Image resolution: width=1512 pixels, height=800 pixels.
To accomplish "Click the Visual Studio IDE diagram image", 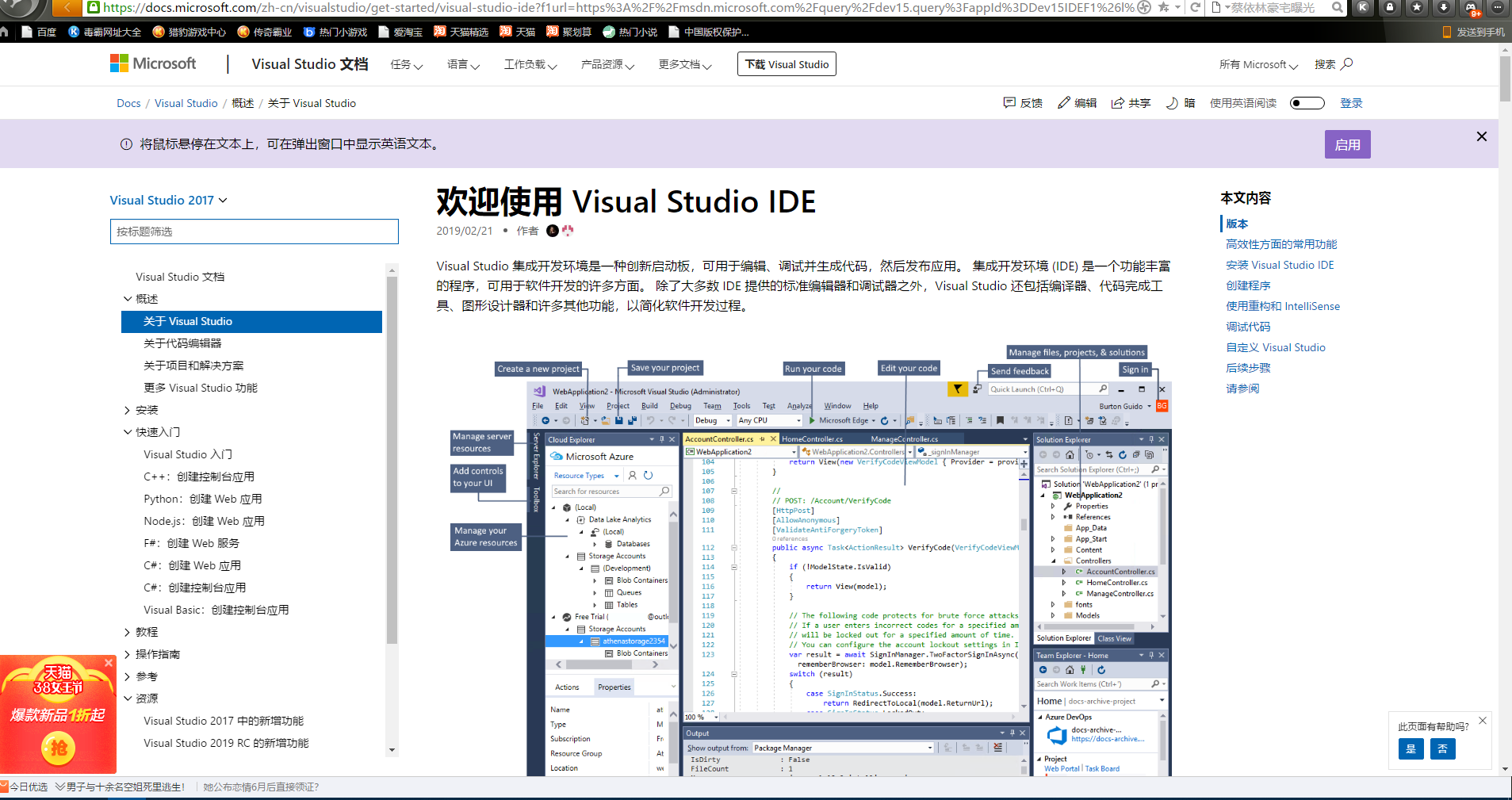I will click(x=810, y=560).
